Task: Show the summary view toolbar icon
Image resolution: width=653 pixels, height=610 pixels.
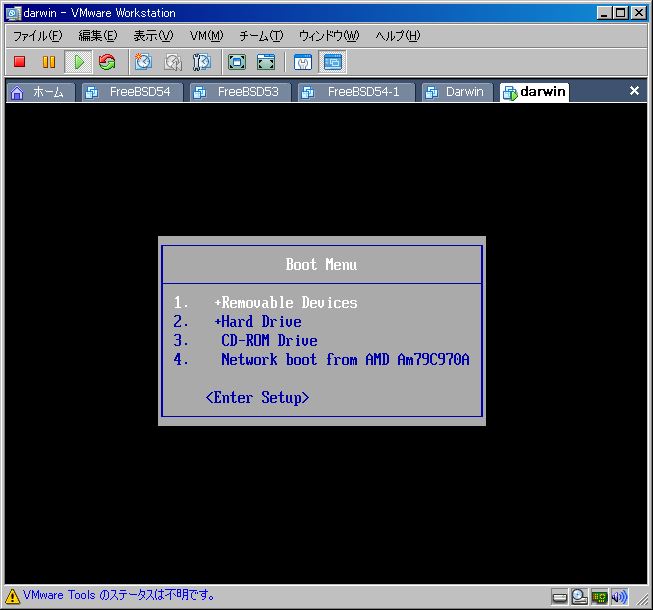Action: tap(303, 62)
